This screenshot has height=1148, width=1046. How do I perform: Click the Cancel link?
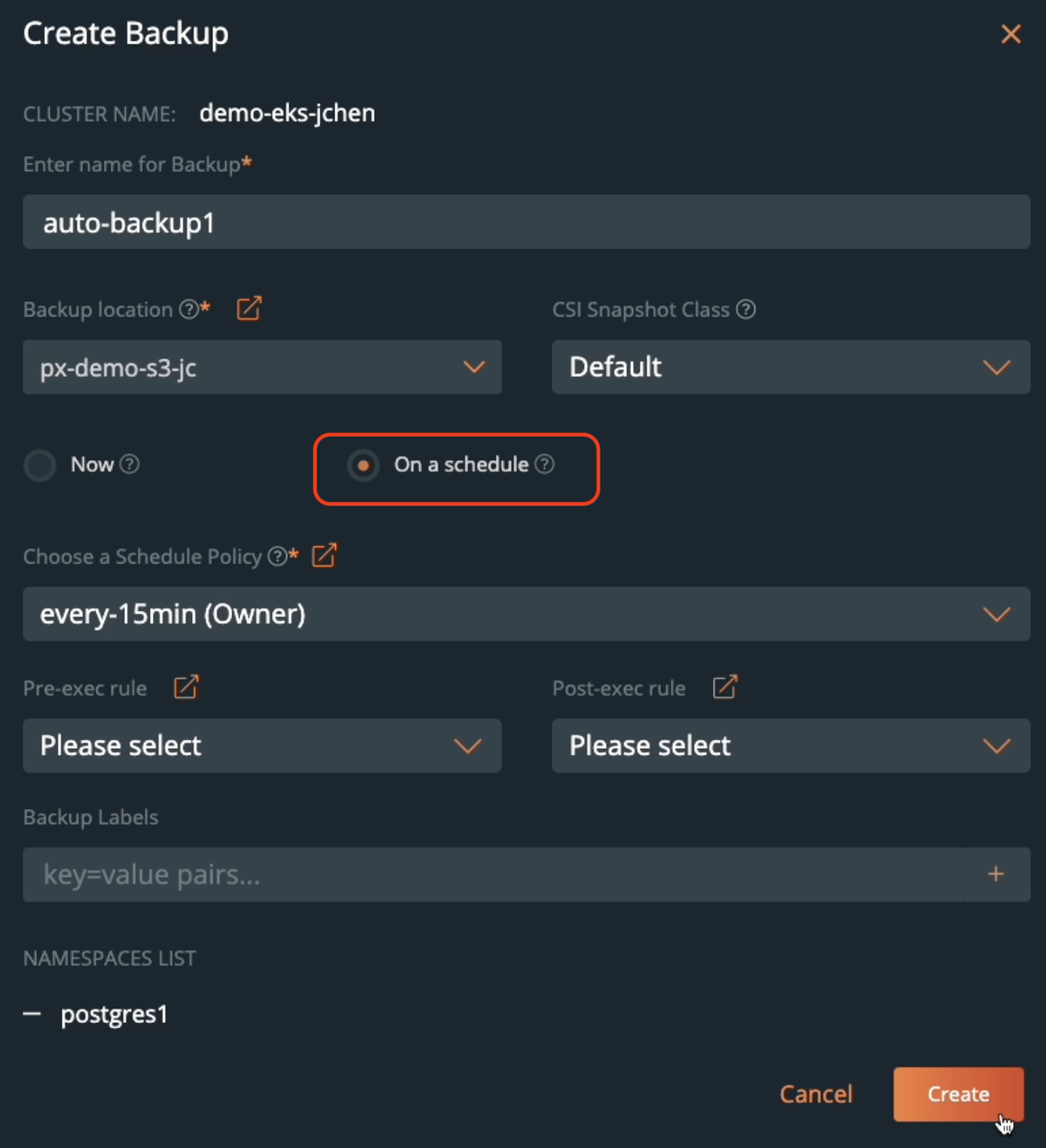pos(816,1094)
